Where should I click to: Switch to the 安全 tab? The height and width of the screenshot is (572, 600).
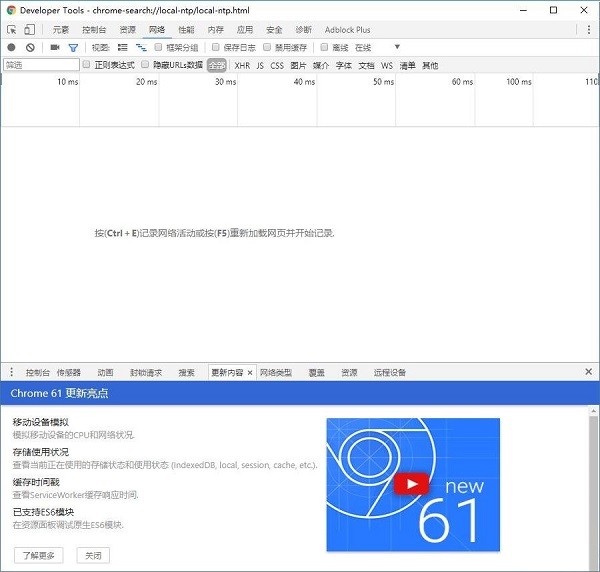click(274, 30)
